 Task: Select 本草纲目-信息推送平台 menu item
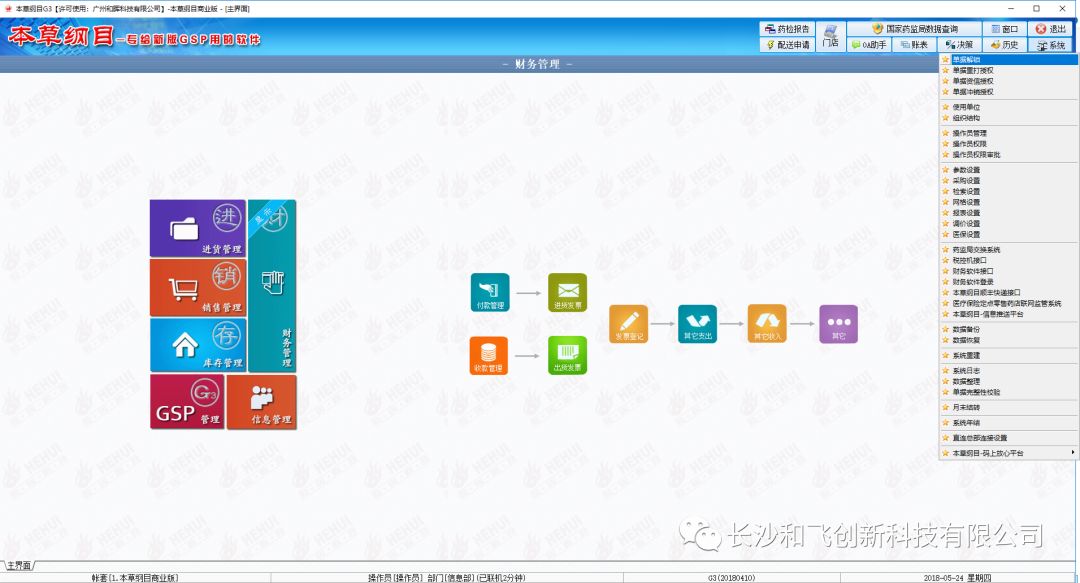[1008, 314]
